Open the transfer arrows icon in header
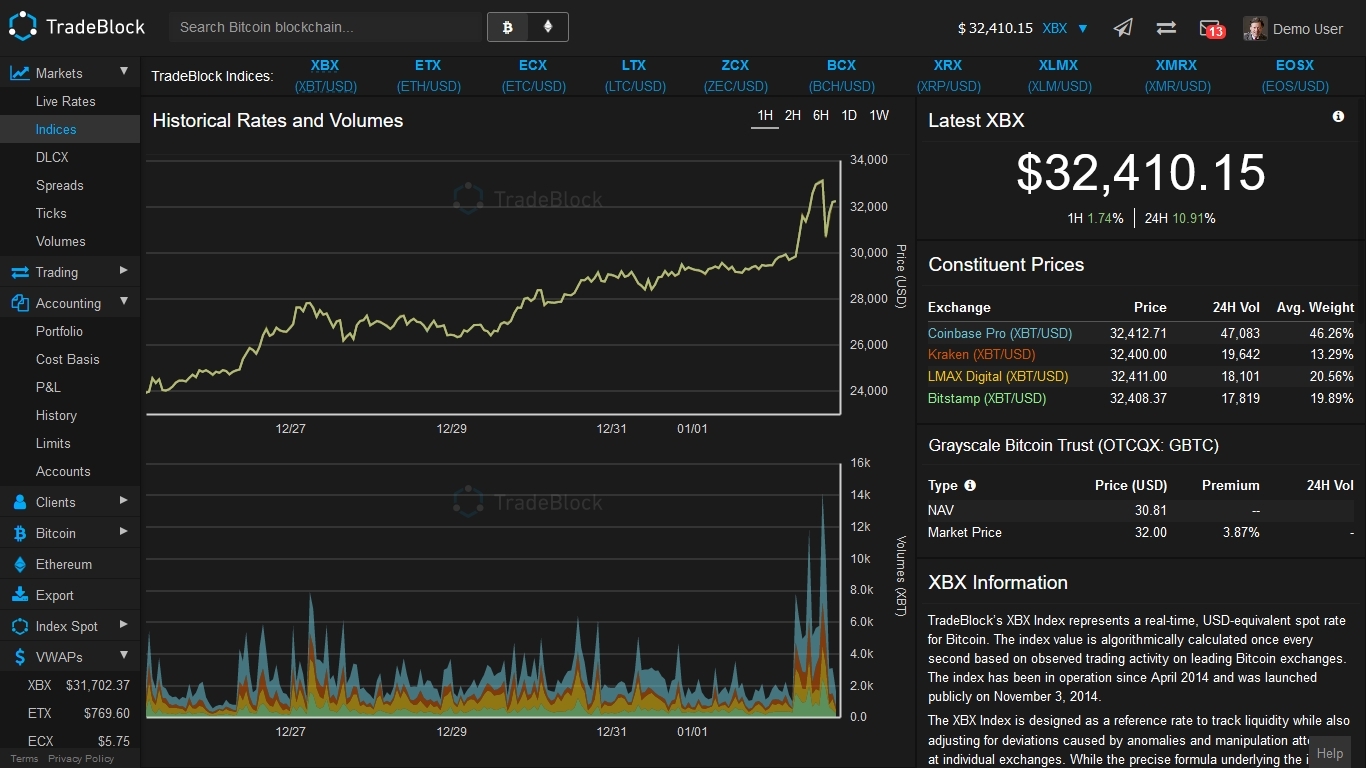Viewport: 1366px width, 768px height. pyautogui.click(x=1166, y=28)
